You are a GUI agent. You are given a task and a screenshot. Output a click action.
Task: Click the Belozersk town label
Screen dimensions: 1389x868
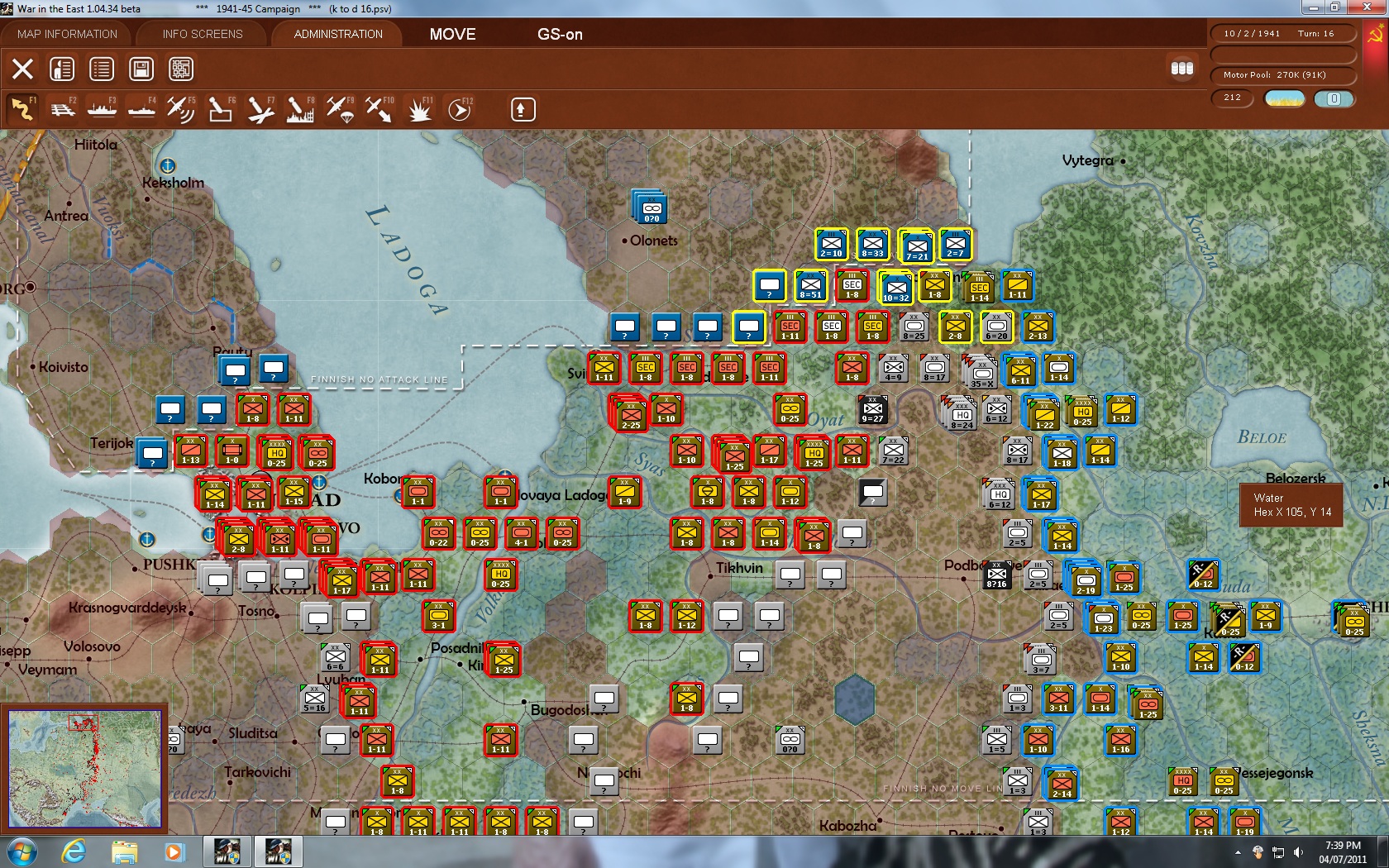click(x=1296, y=478)
